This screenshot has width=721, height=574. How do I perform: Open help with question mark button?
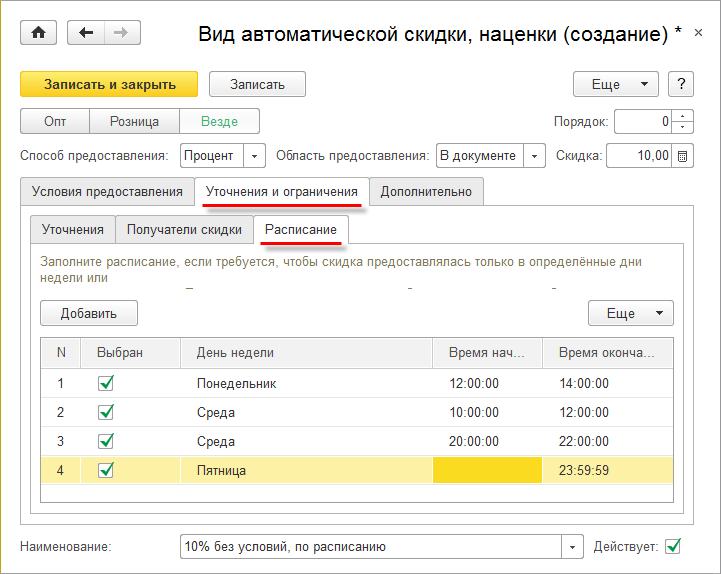coord(680,84)
